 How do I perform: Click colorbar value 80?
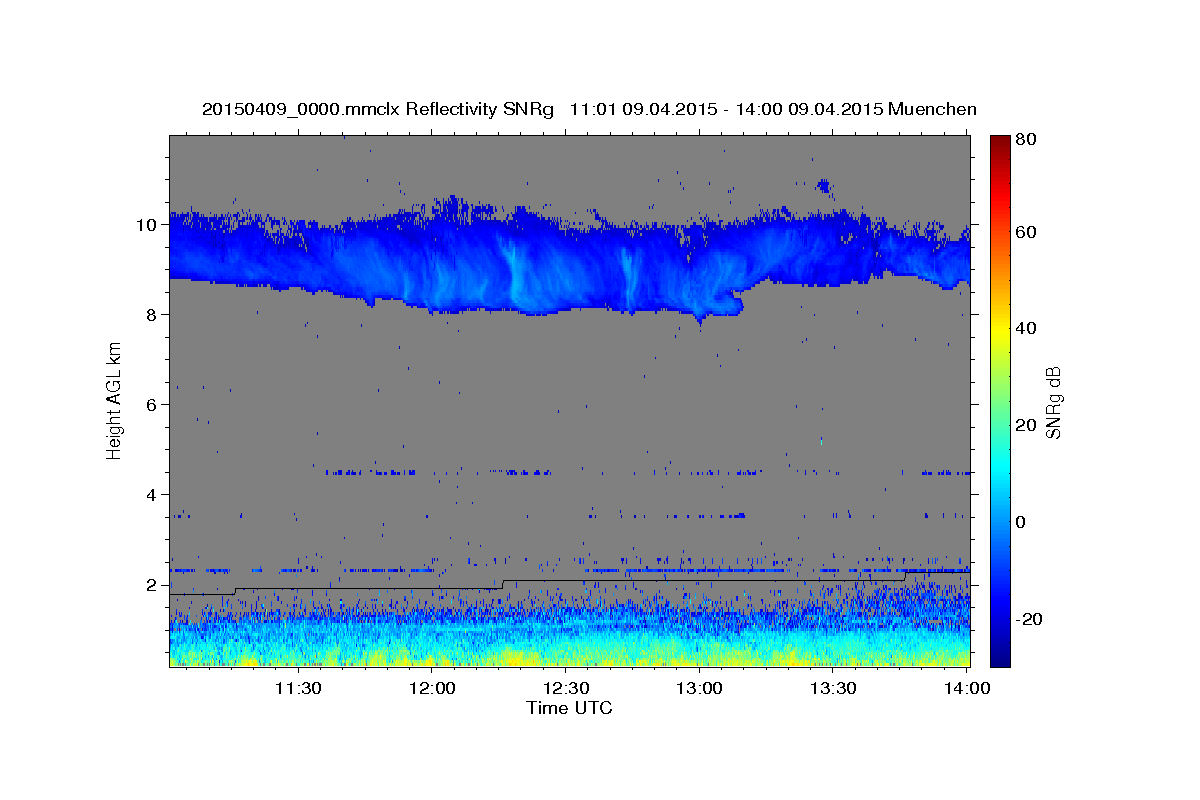point(1028,139)
